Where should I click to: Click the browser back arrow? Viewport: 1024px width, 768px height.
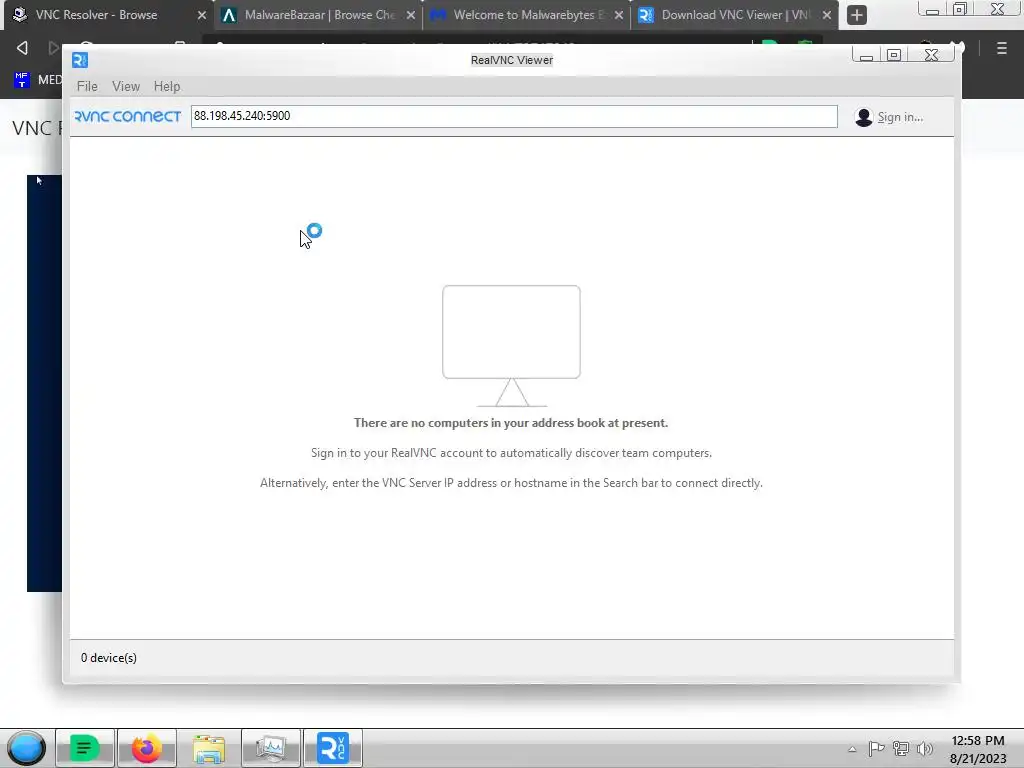(22, 48)
